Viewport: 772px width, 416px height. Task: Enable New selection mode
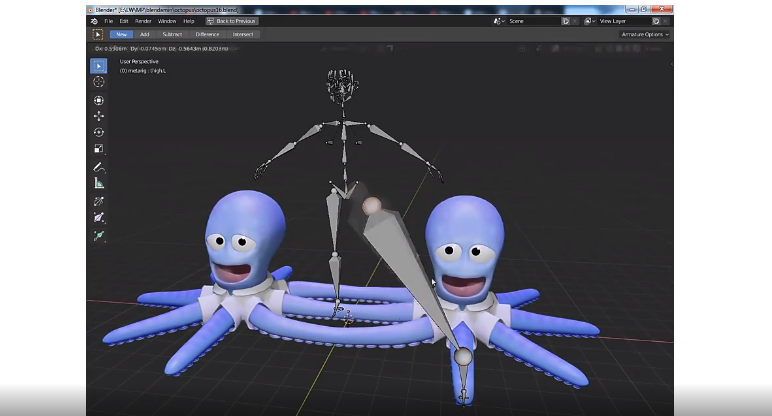121,34
